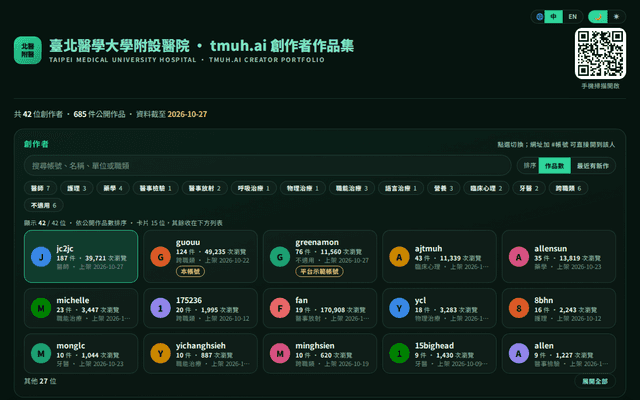Switch to dark mode with moon icon

coord(598,17)
